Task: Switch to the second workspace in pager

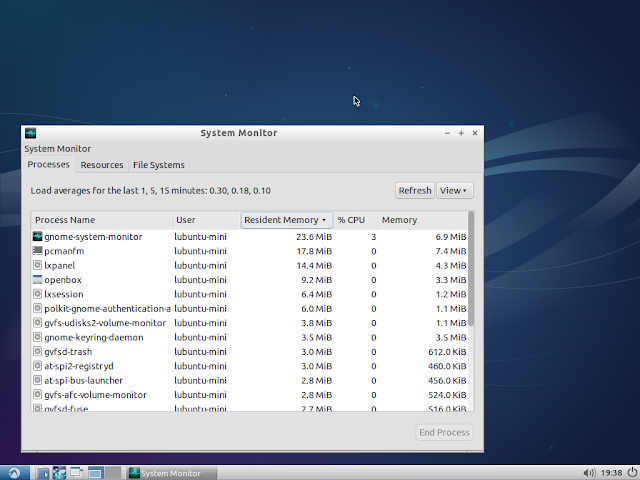Action: [x=113, y=473]
